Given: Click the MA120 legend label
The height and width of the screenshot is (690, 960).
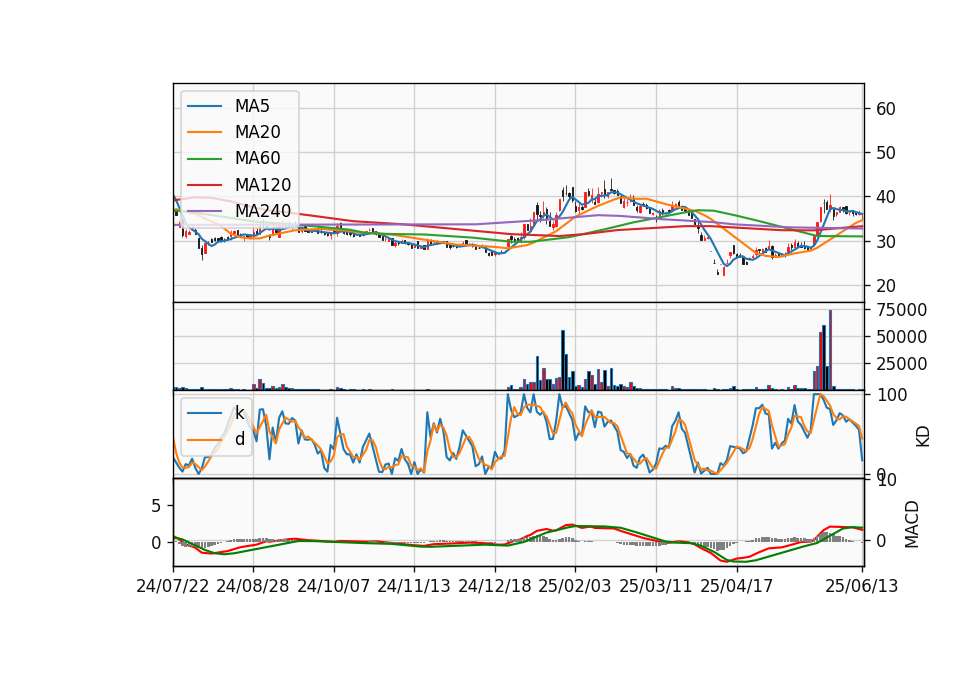Looking at the screenshot, I should point(263,185).
